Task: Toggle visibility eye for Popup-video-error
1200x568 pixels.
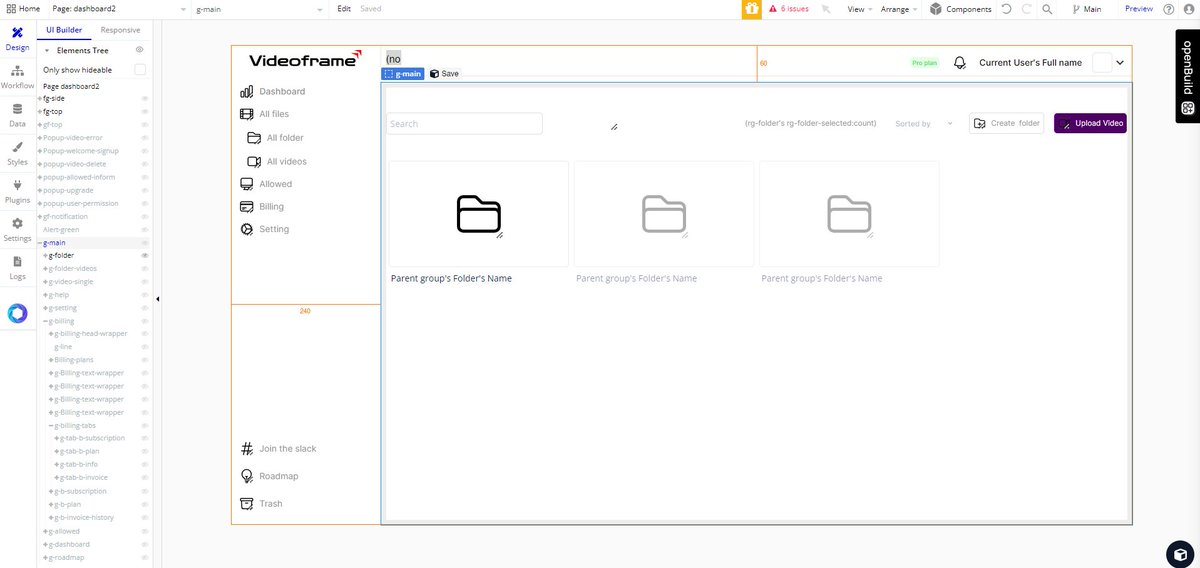Action: 145,138
